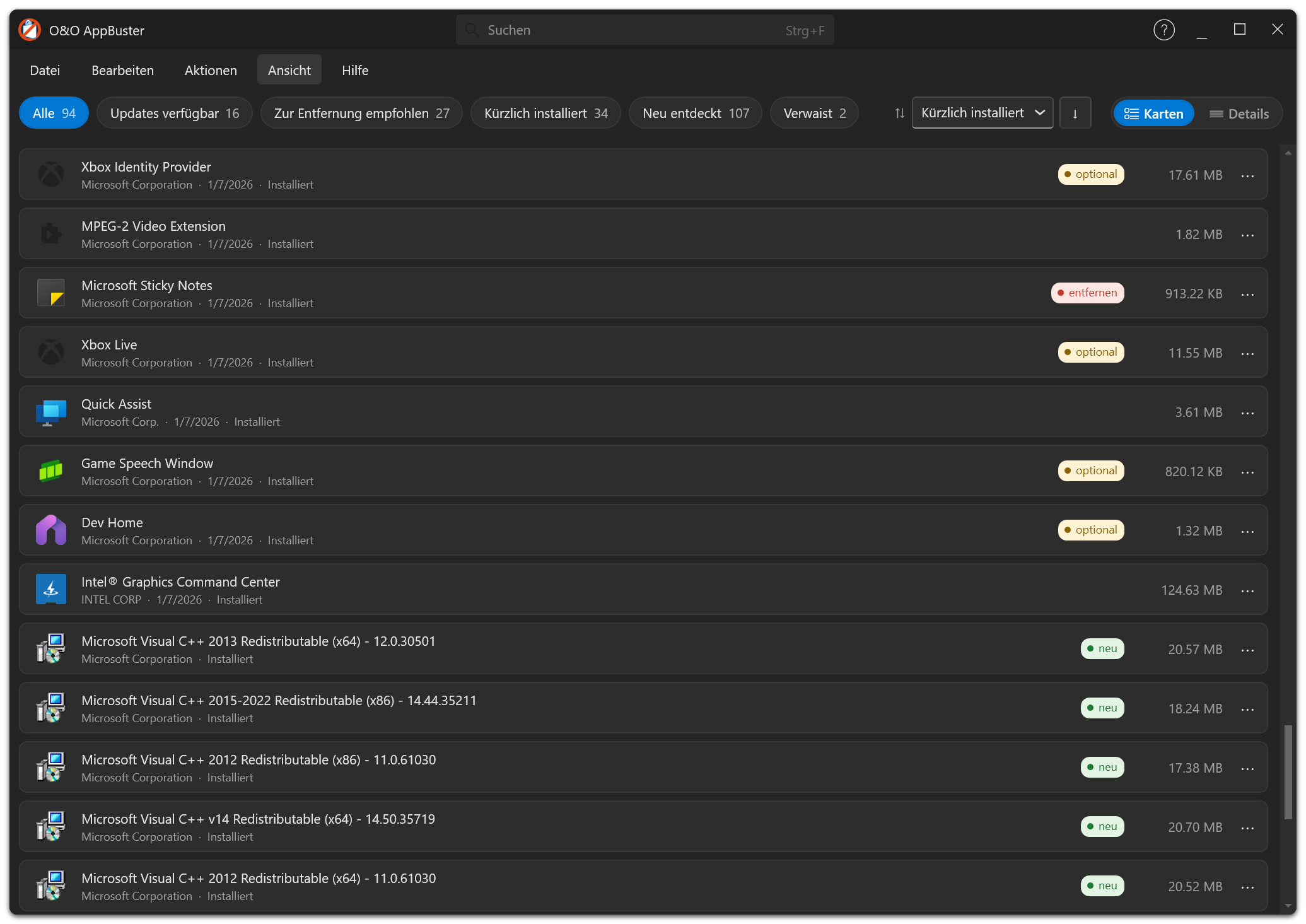The image size is (1306, 924).
Task: Filter by Updates verfügbar
Action: [175, 113]
